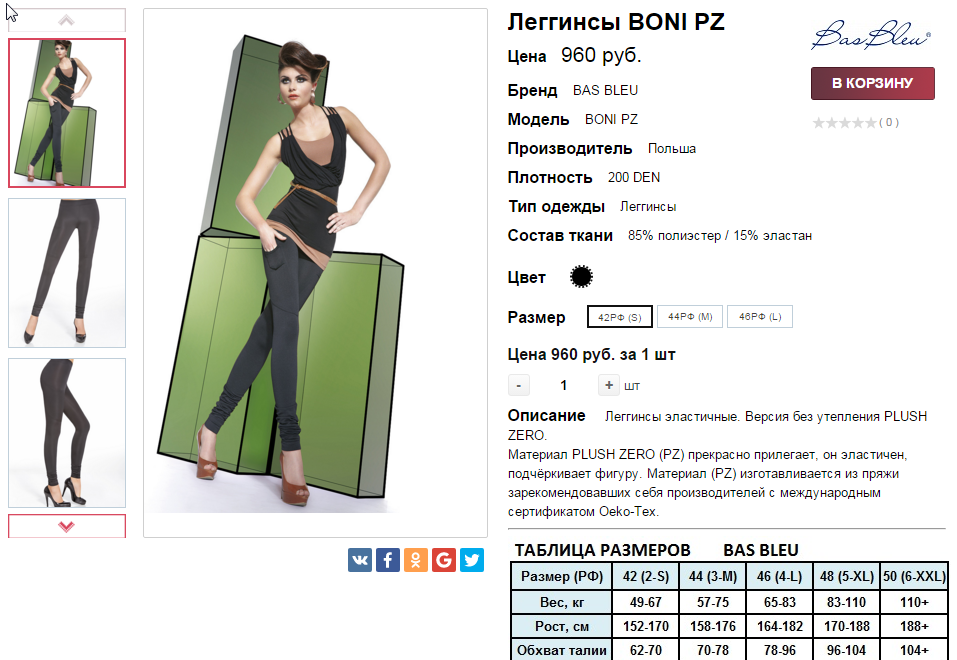Share via the Google icon
This screenshot has height=660, width=957.
444,560
